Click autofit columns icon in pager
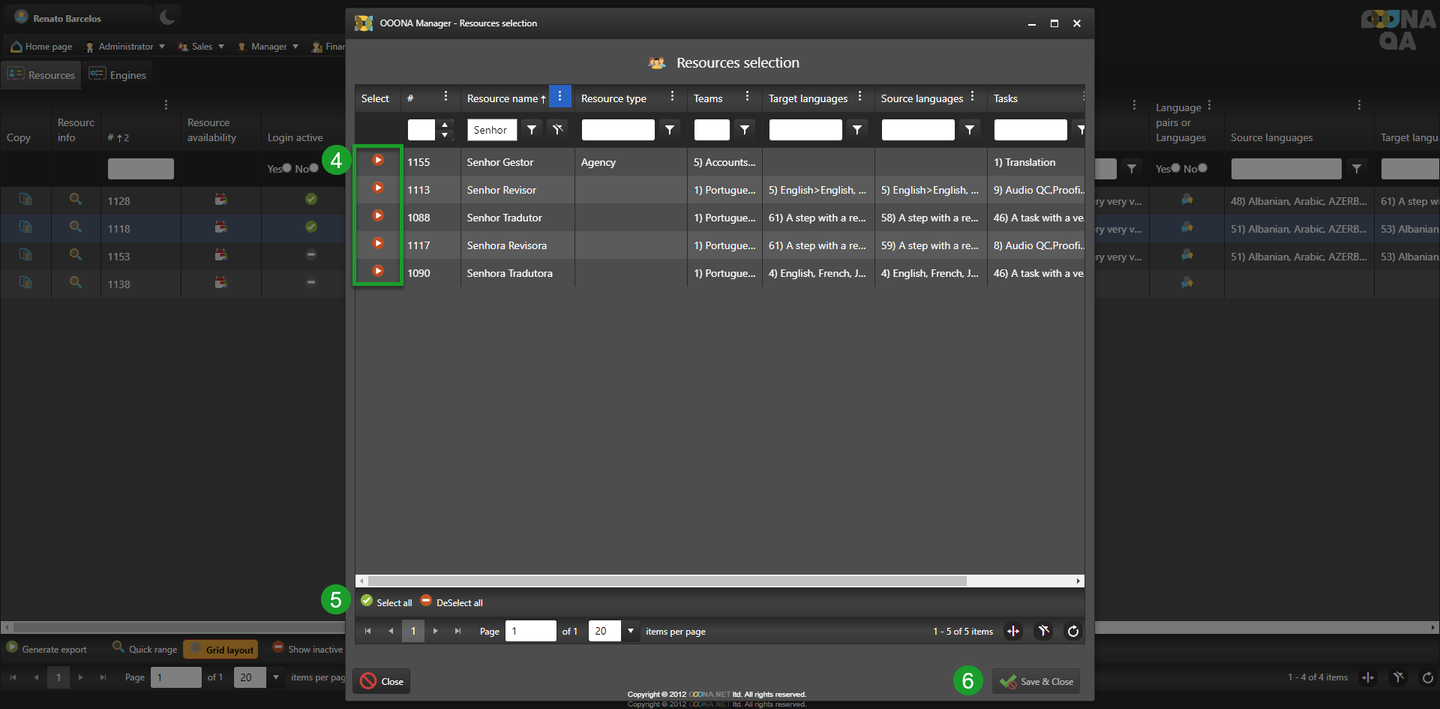The height and width of the screenshot is (709, 1440). point(1013,631)
